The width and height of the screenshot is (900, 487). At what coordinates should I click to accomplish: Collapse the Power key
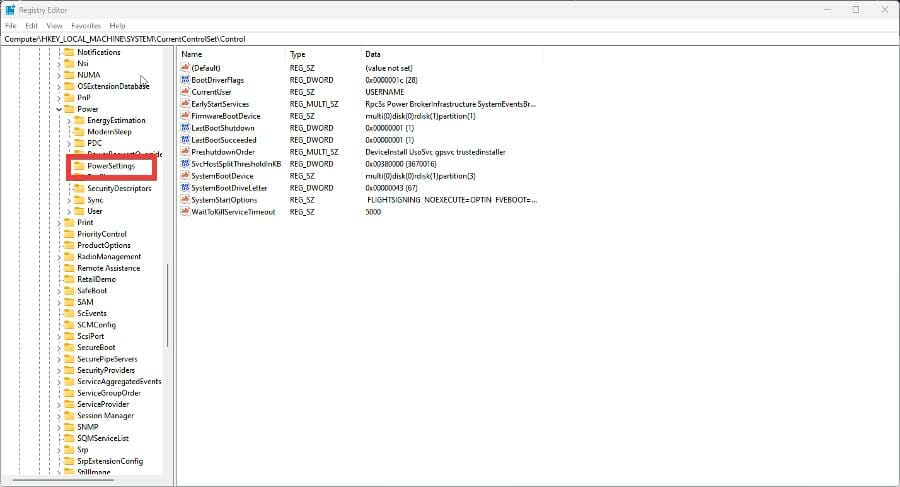[59, 109]
